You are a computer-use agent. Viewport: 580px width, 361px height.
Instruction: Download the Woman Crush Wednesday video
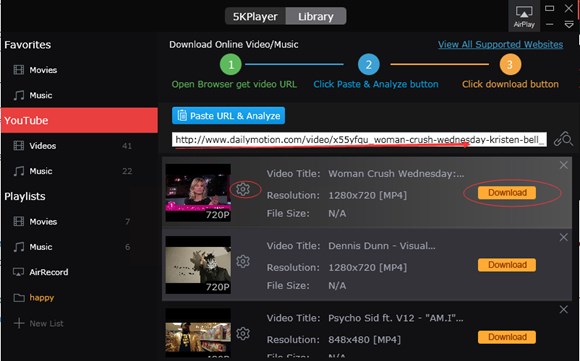point(507,193)
